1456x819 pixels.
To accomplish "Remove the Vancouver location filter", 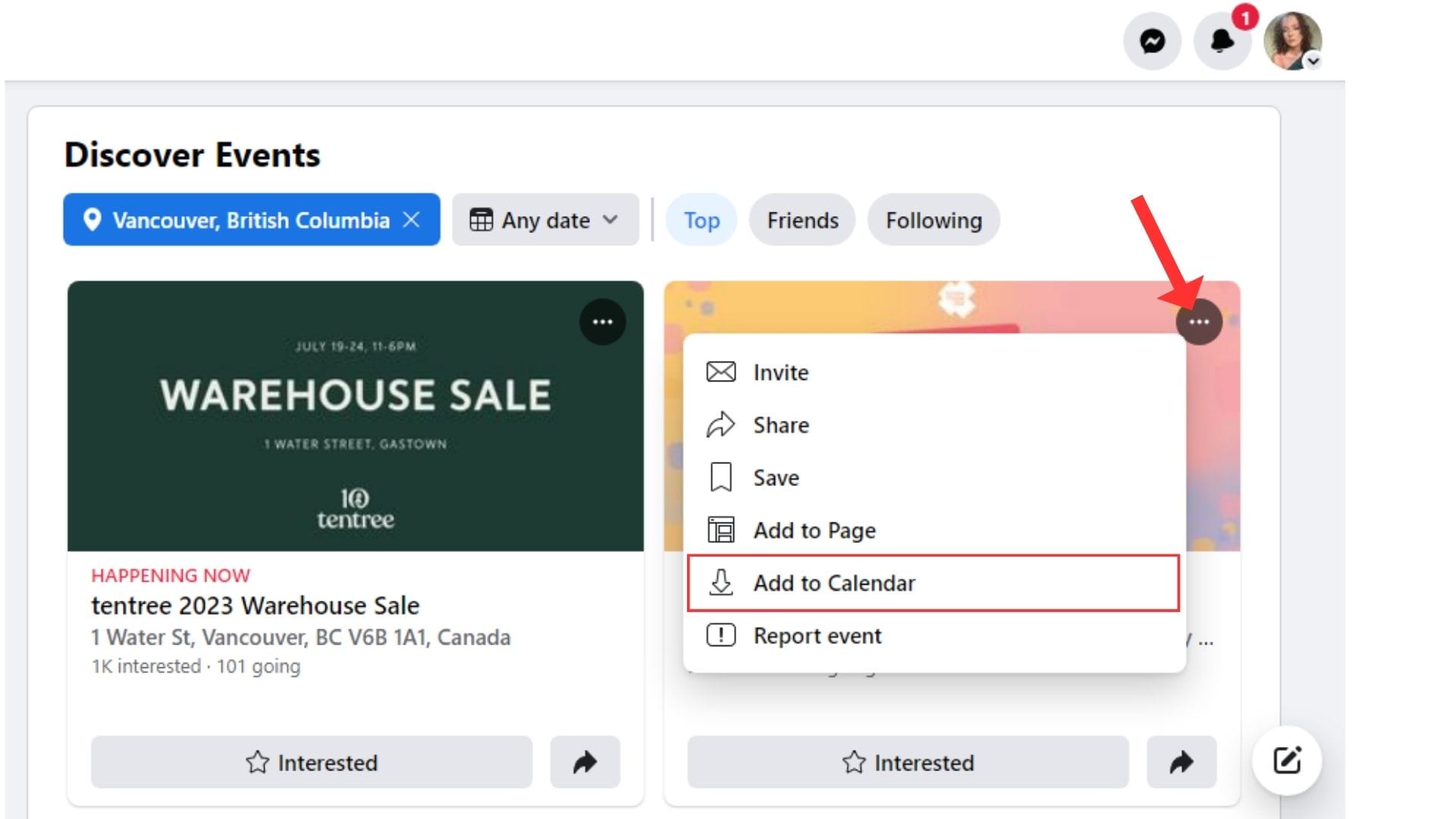I will click(x=412, y=220).
